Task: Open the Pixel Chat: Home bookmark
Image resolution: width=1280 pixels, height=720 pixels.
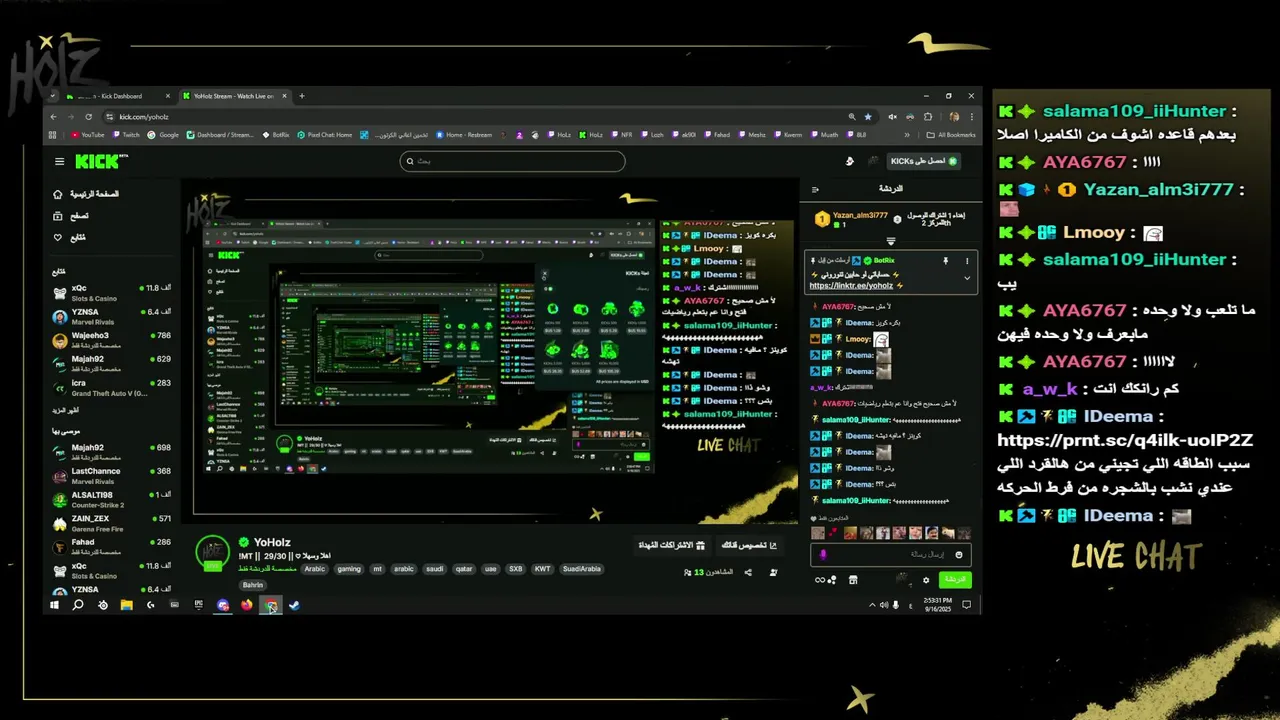Action: coord(324,135)
